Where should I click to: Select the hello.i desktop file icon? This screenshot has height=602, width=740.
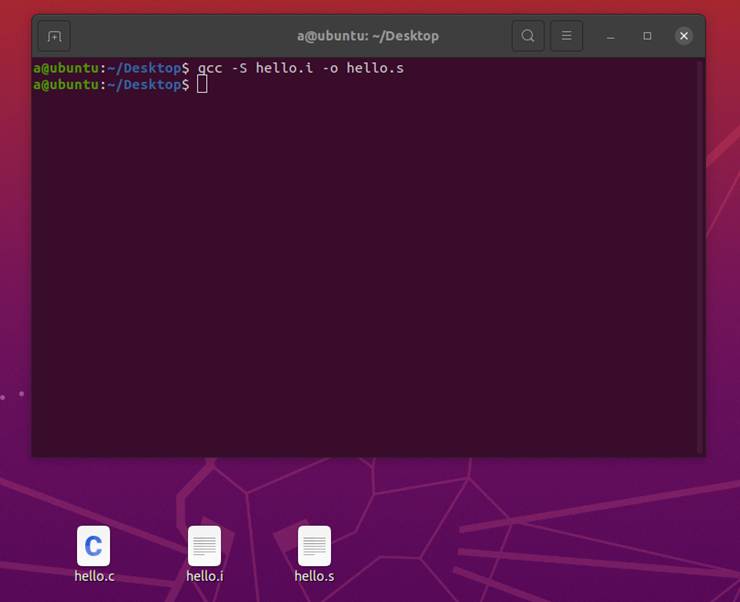(x=204, y=545)
